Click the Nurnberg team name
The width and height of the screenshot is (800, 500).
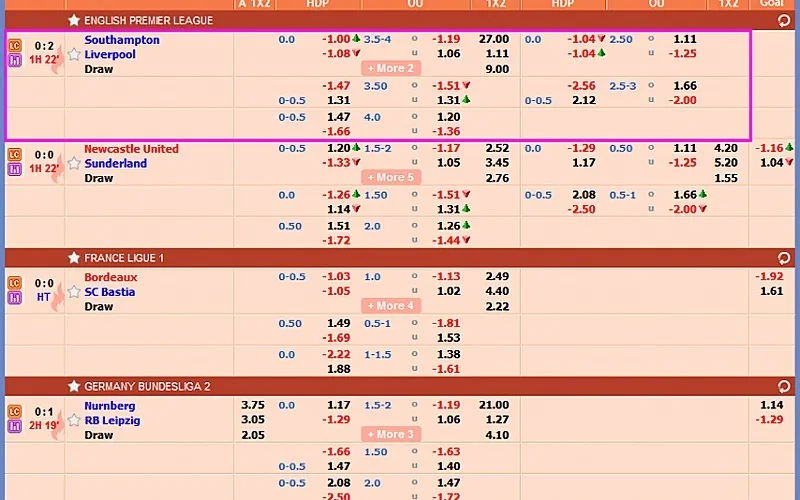(x=110, y=406)
